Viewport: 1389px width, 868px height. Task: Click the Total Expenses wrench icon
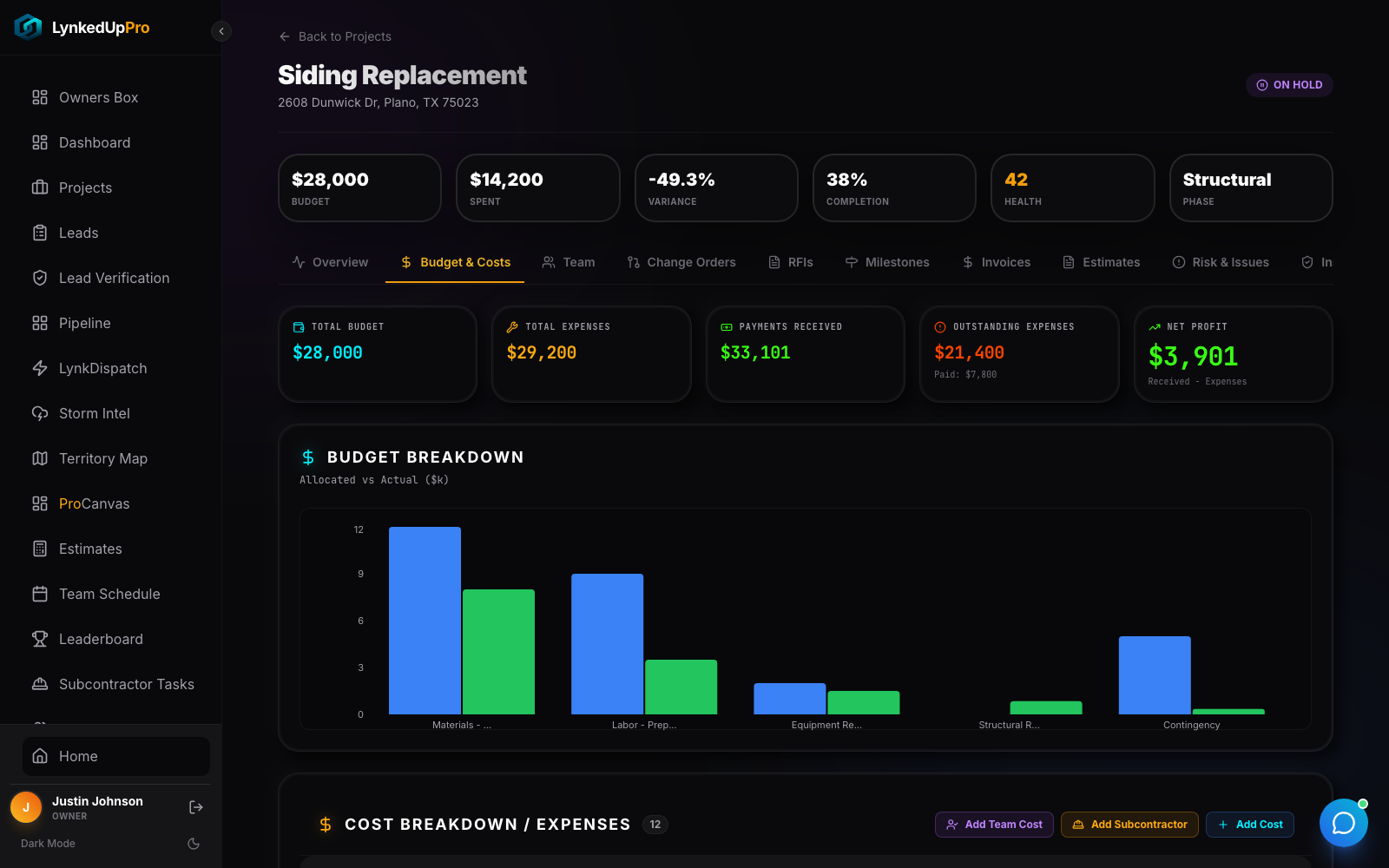tap(512, 327)
